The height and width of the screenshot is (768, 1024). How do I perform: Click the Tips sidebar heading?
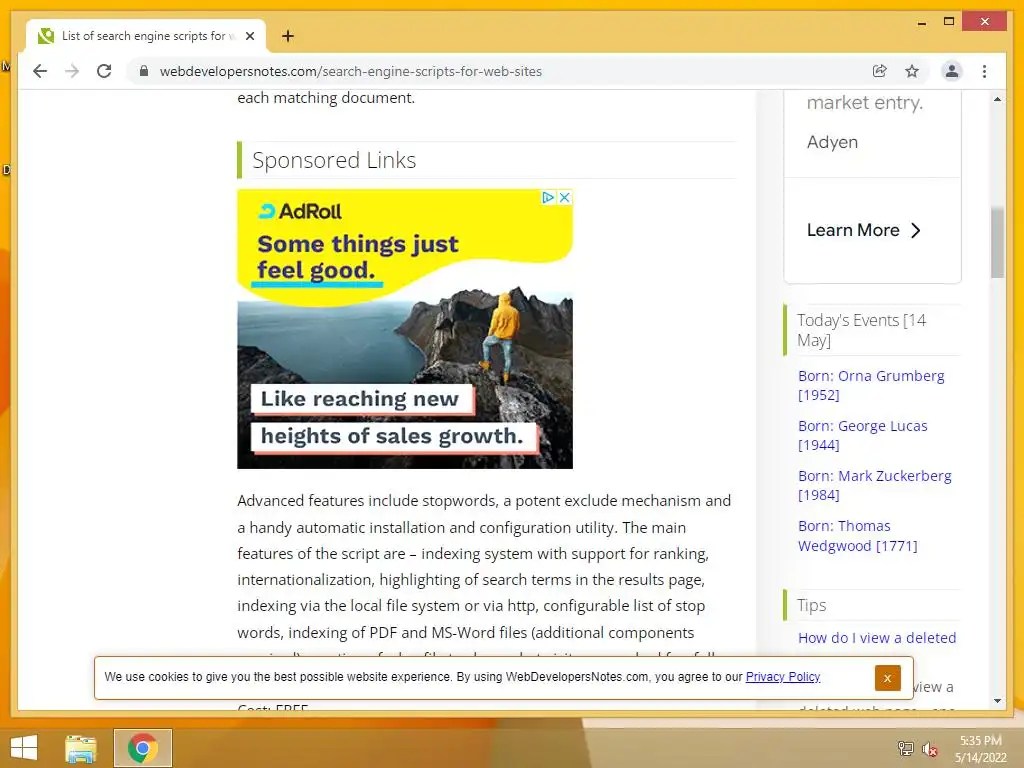tap(812, 605)
